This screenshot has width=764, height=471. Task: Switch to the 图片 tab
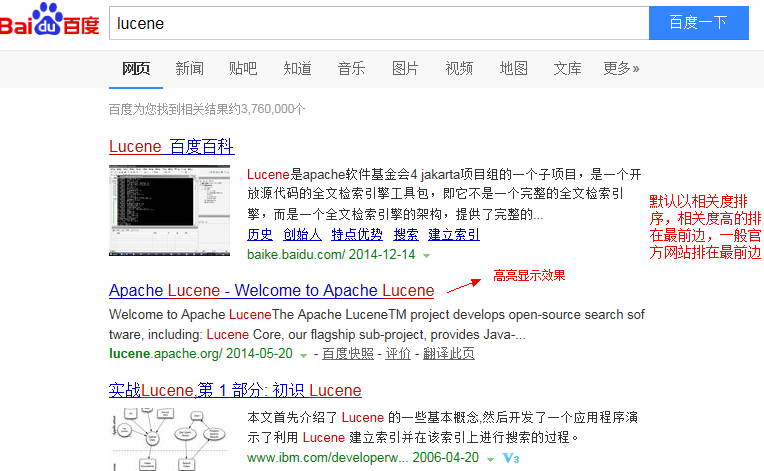405,69
